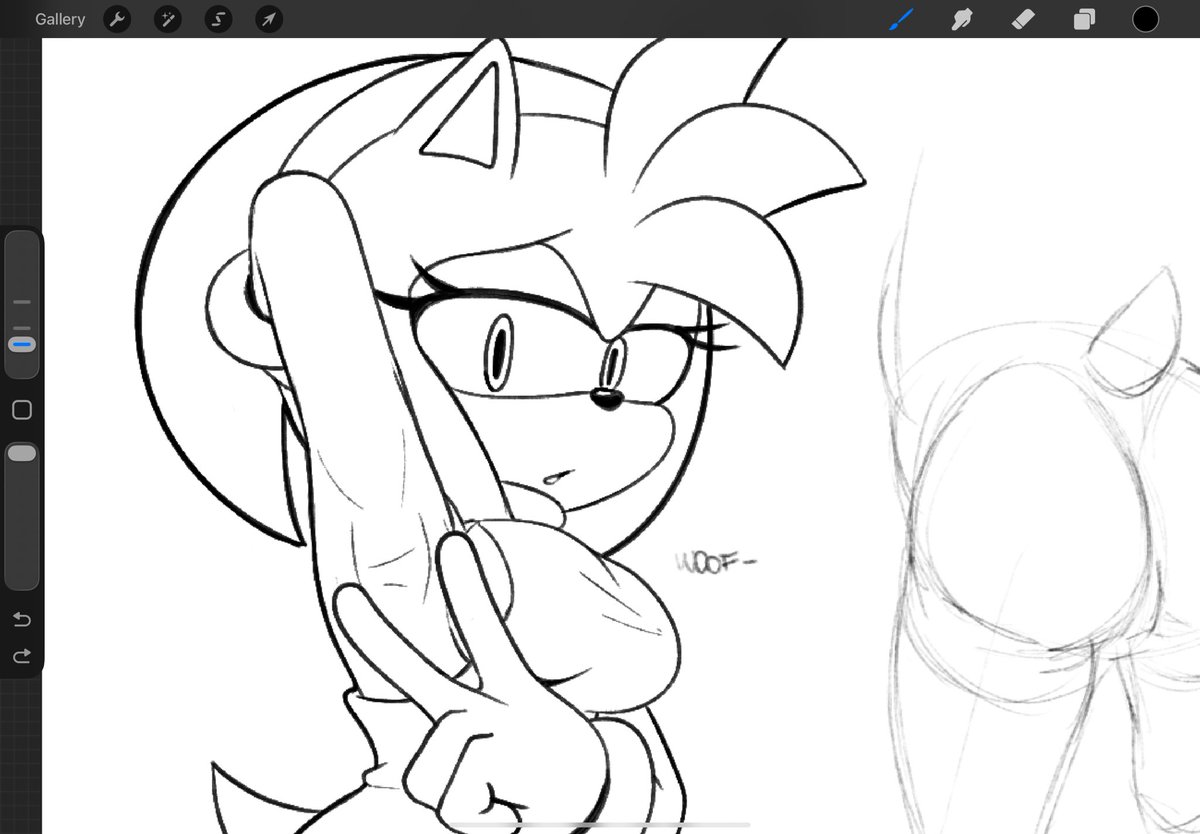Open the black active color picker

[x=1145, y=19]
